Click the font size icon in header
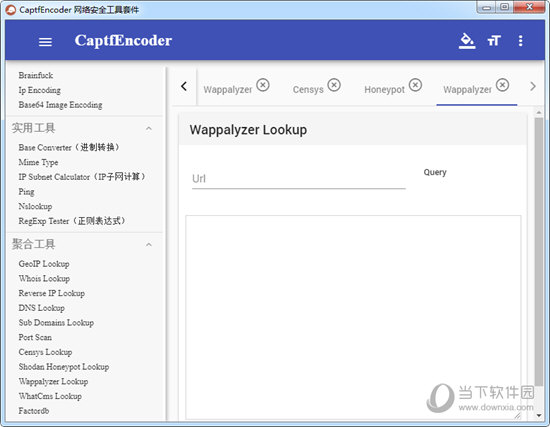This screenshot has width=550, height=427. 494,41
